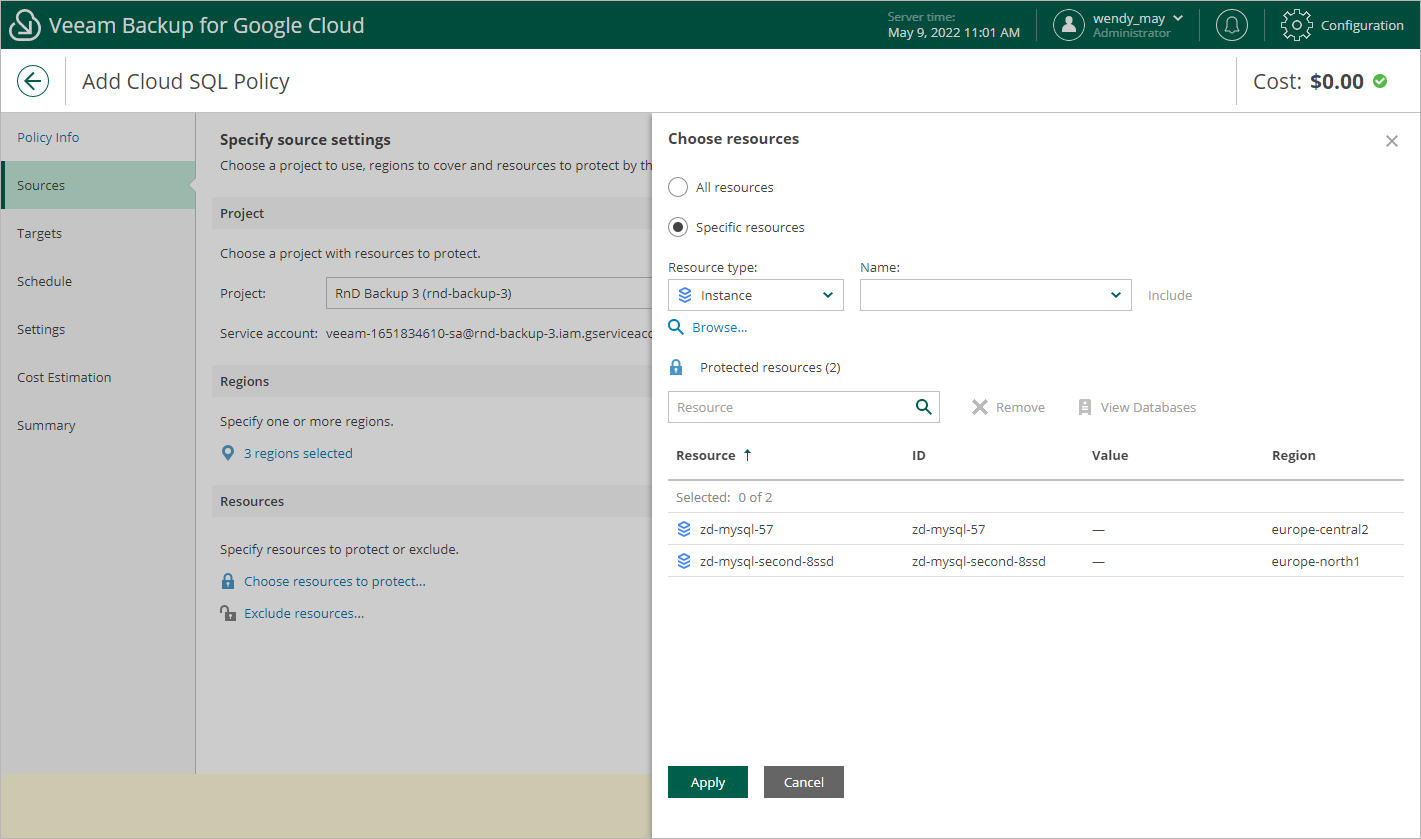Click Choose resources to protect link
The image size is (1421, 839).
click(x=335, y=581)
